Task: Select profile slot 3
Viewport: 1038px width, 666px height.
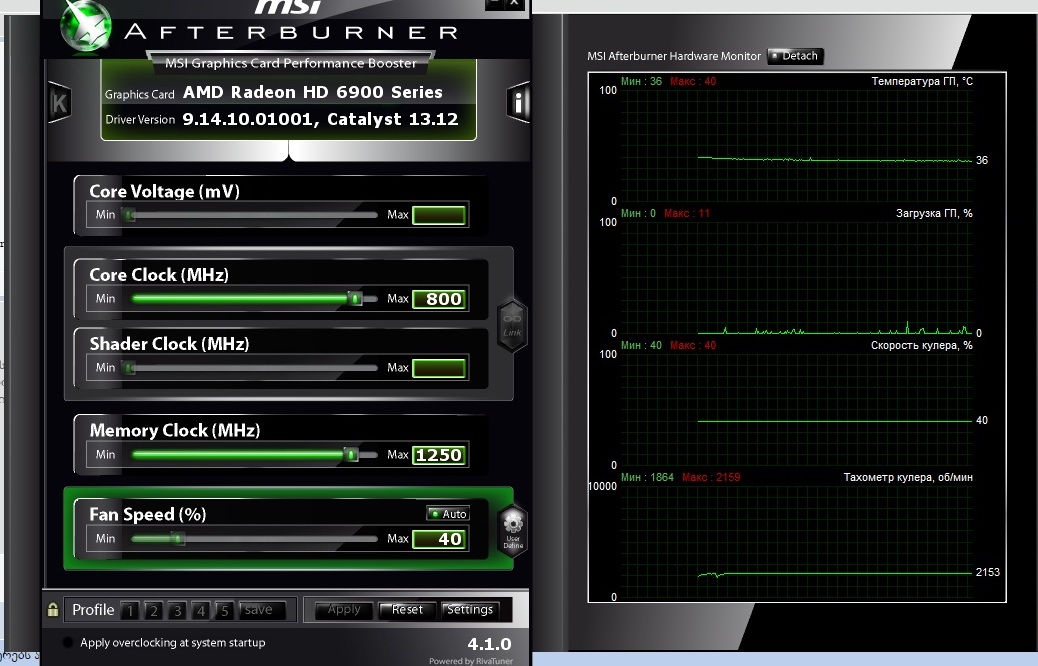Action: 177,610
